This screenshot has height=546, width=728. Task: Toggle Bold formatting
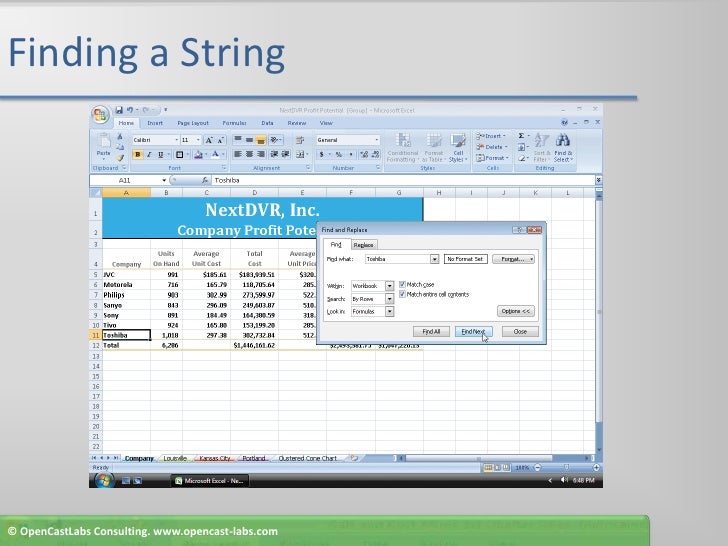pyautogui.click(x=137, y=155)
